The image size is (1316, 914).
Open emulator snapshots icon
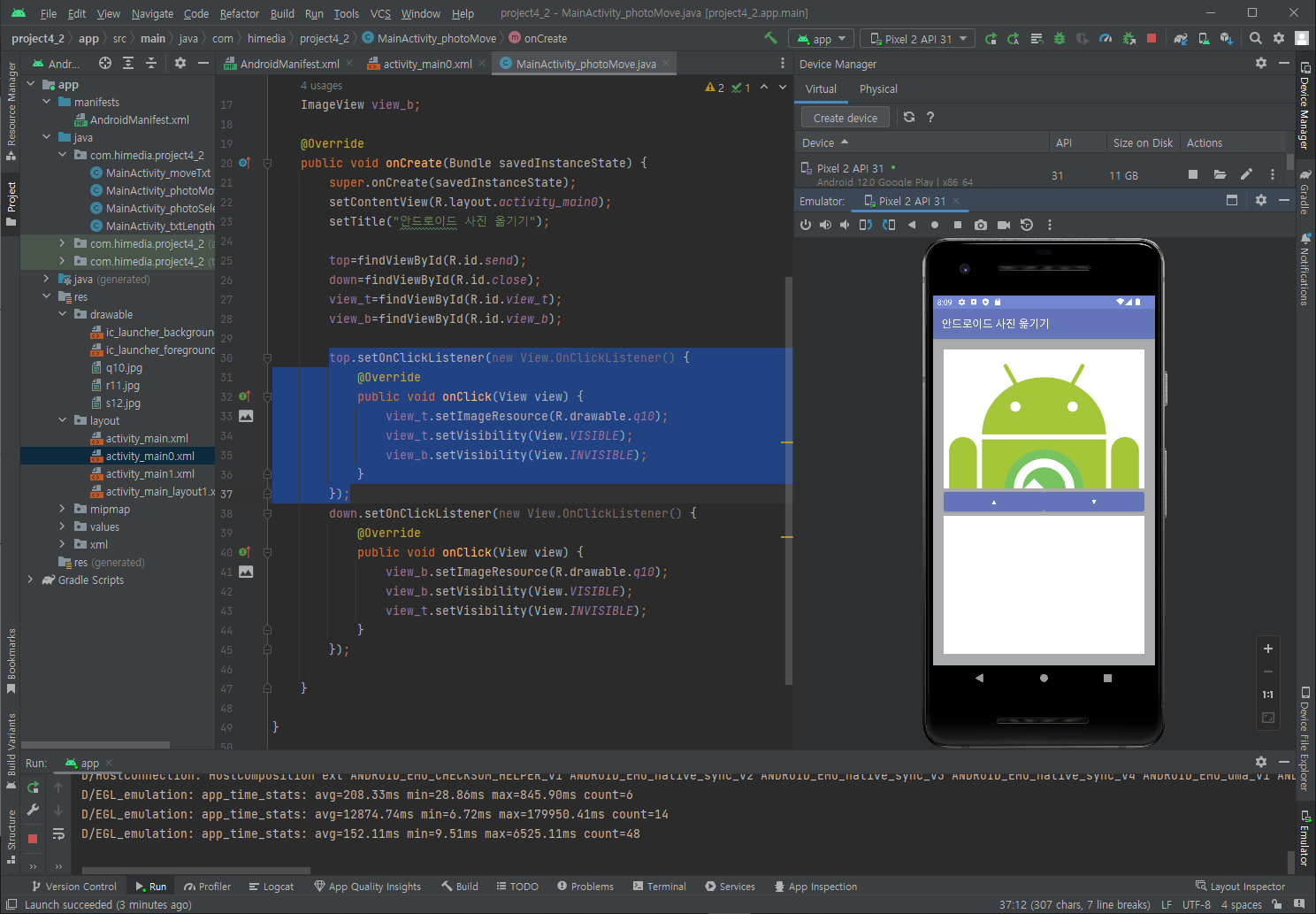[1027, 225]
